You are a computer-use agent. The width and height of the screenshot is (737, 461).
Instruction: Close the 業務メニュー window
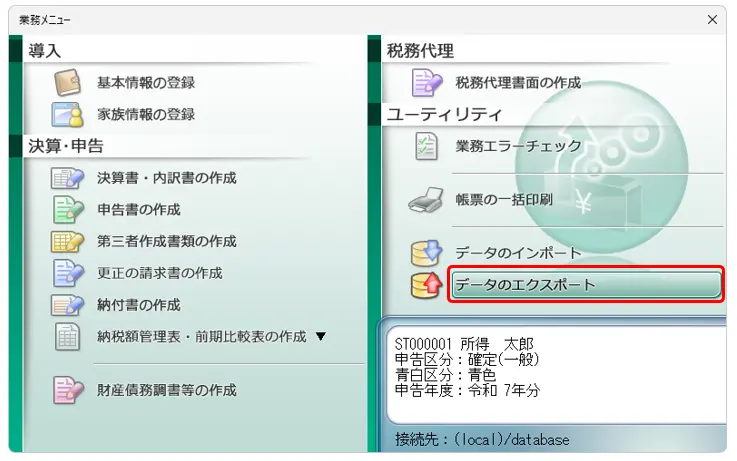tap(713, 20)
